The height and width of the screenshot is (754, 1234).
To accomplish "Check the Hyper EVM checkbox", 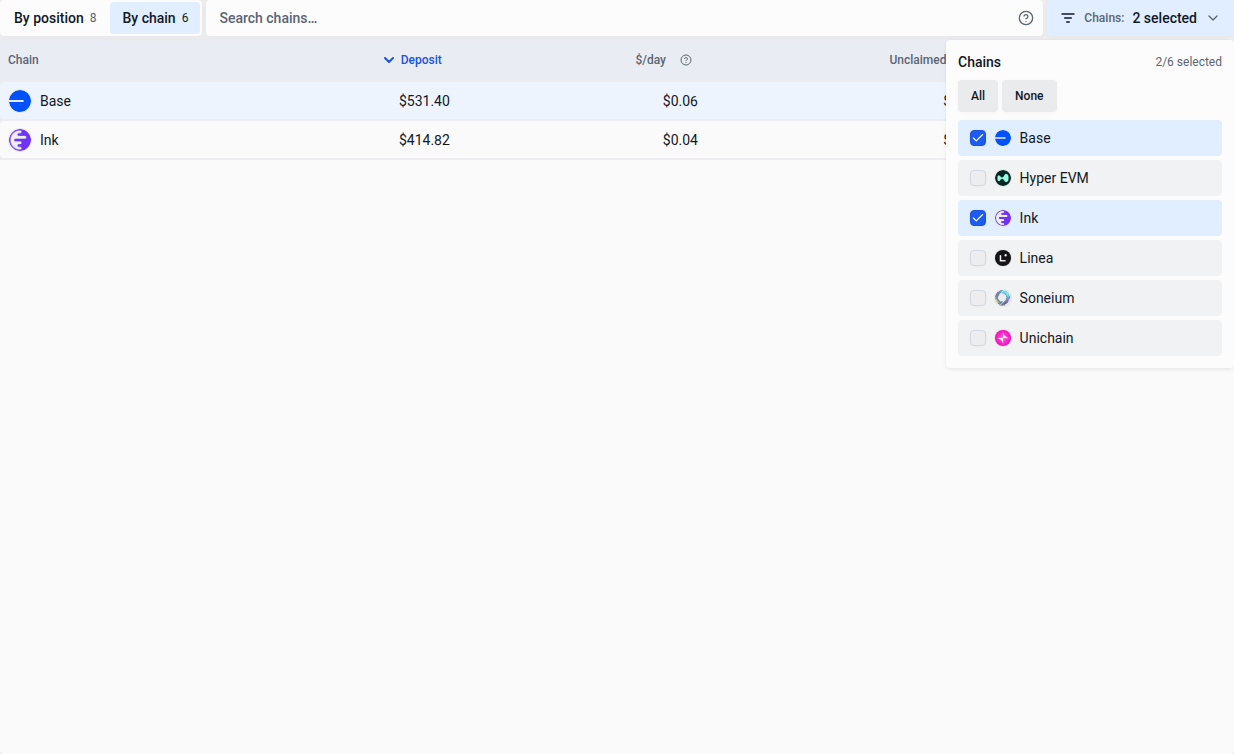I will (x=978, y=178).
